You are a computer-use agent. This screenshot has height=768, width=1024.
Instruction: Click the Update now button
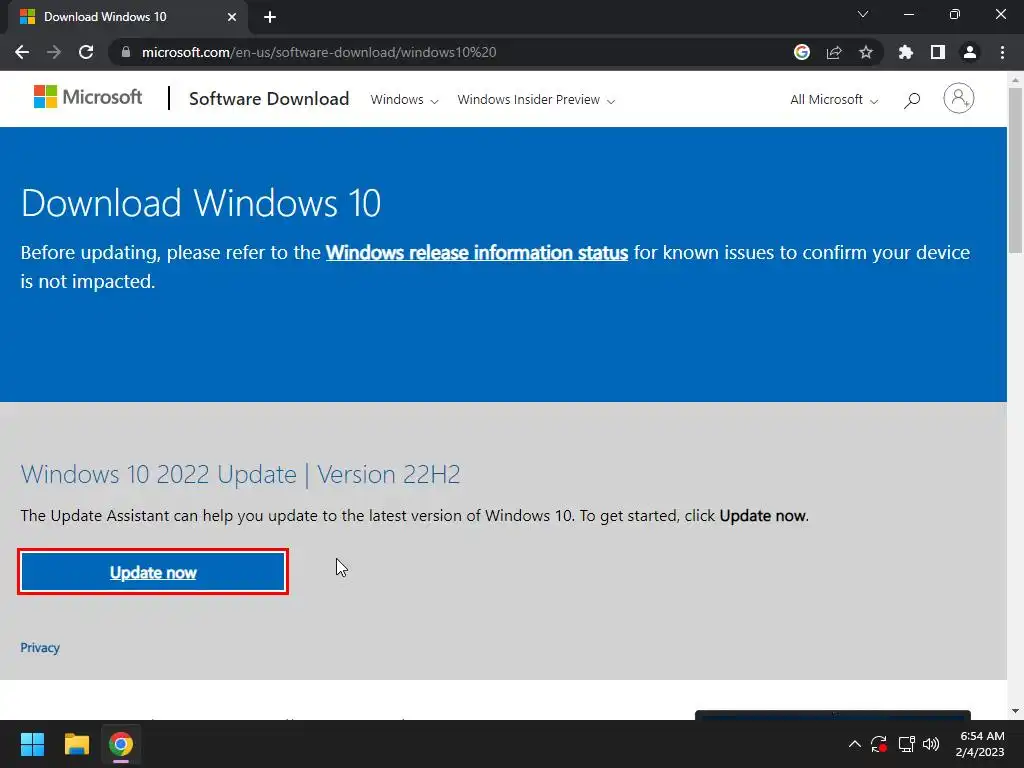coord(153,572)
